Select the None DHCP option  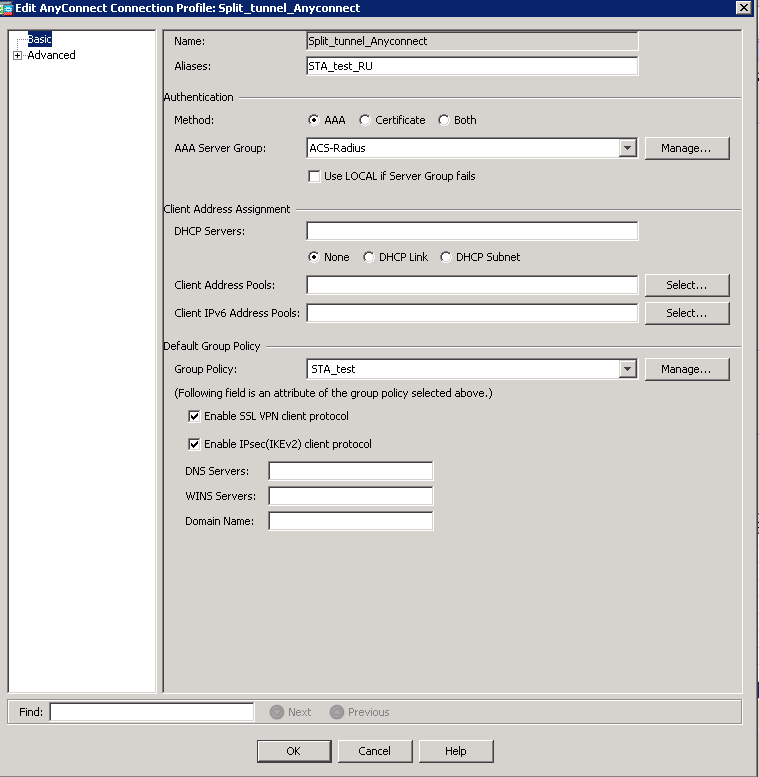coord(314,257)
